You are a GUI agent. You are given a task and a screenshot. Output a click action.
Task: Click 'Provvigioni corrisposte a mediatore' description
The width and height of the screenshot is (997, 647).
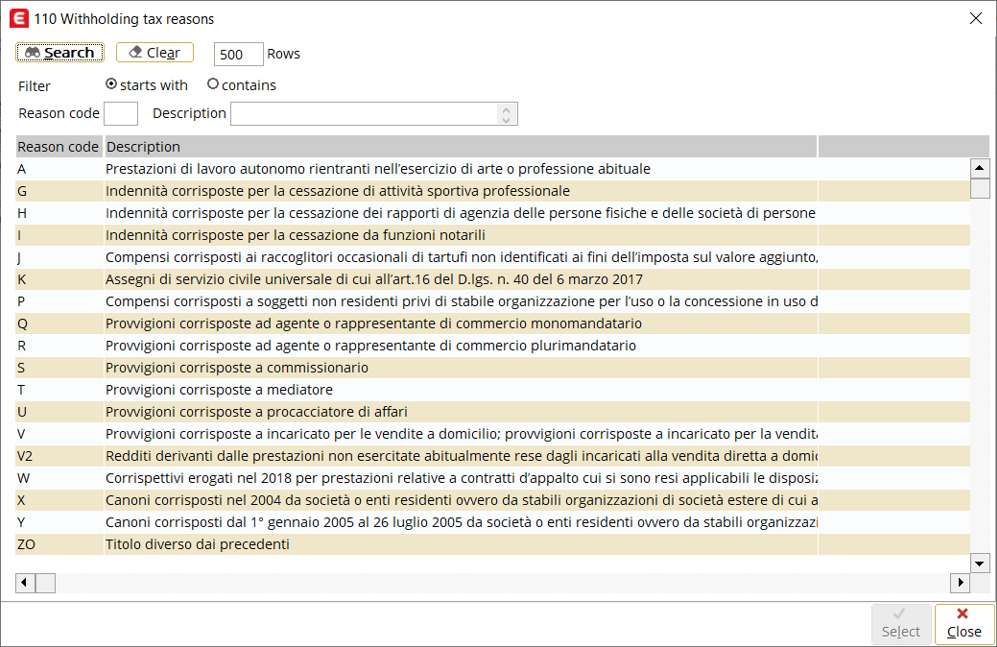point(219,390)
